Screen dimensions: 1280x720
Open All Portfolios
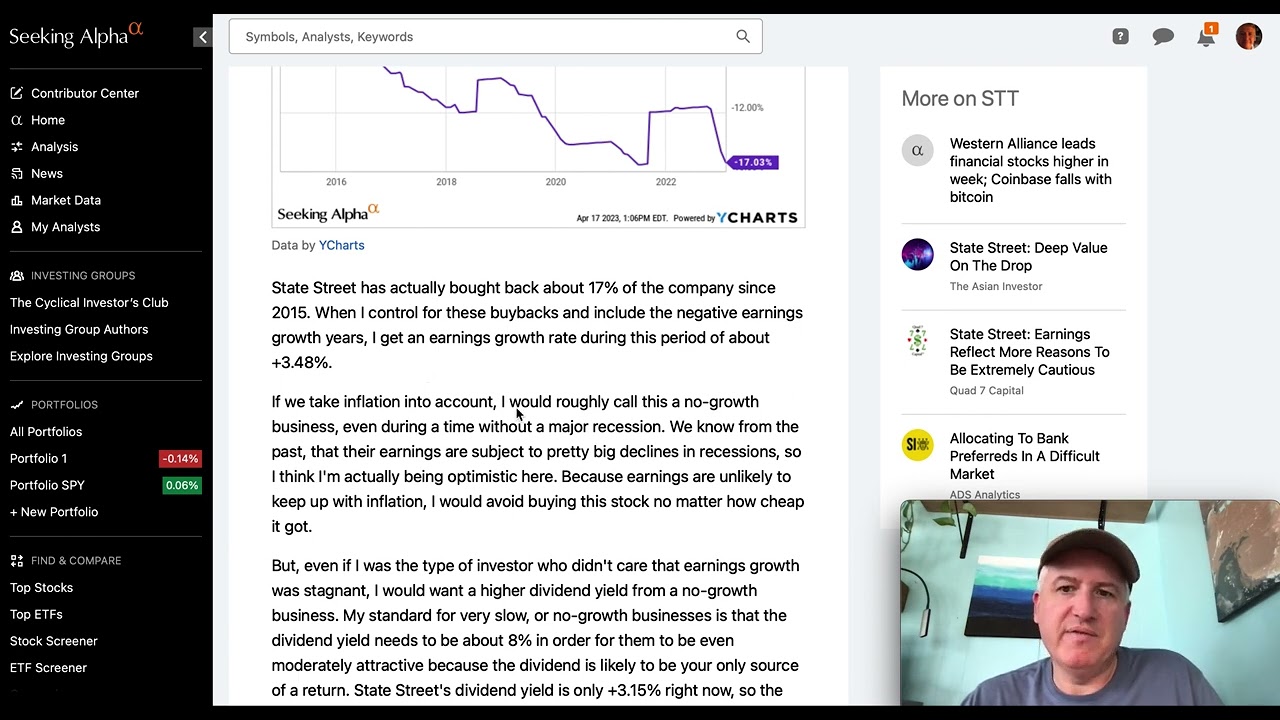point(46,432)
